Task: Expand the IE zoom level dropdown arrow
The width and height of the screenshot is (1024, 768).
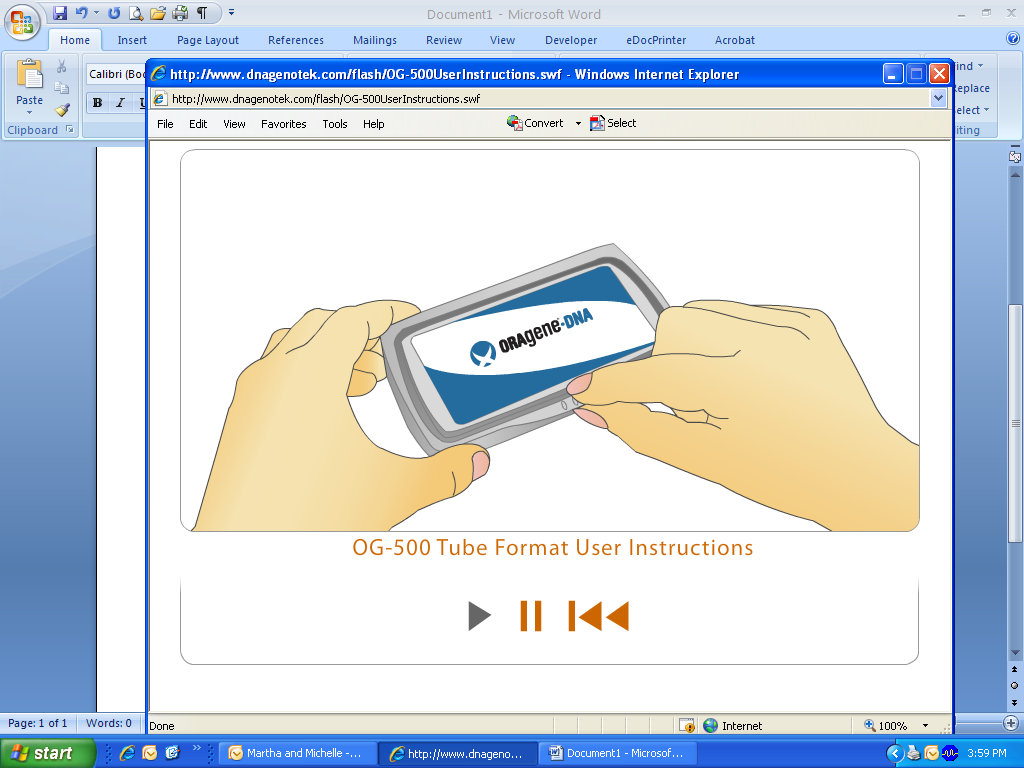Action: (x=925, y=726)
